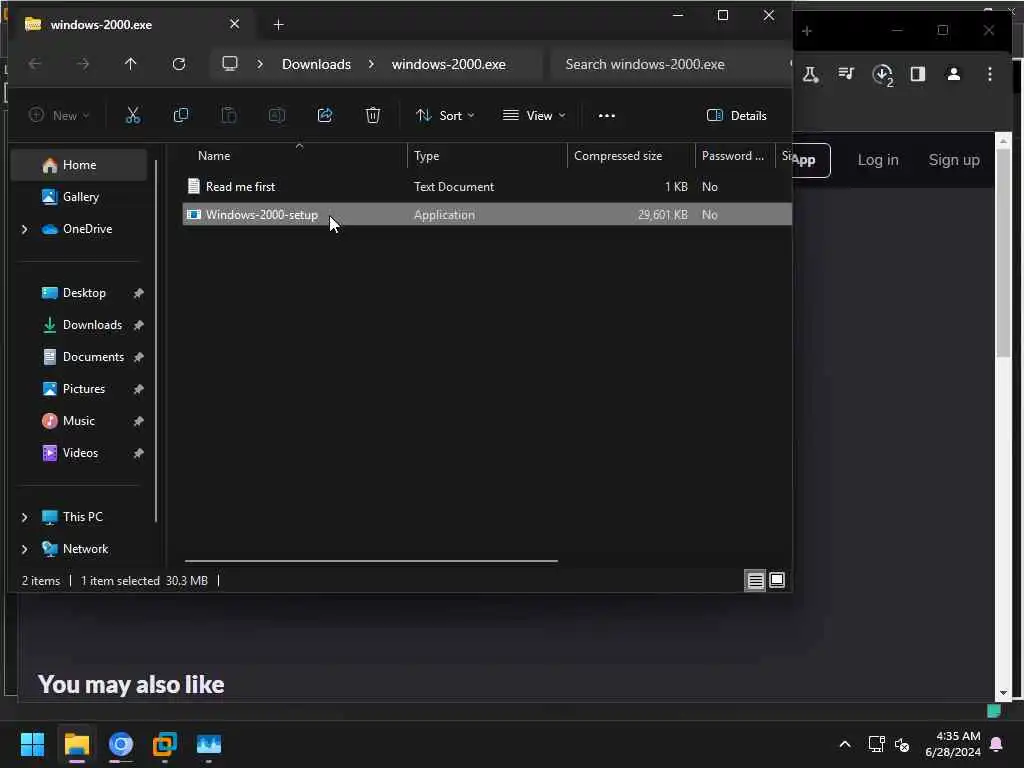Open the View dropdown
Image resolution: width=1024 pixels, height=768 pixels.
(x=534, y=116)
